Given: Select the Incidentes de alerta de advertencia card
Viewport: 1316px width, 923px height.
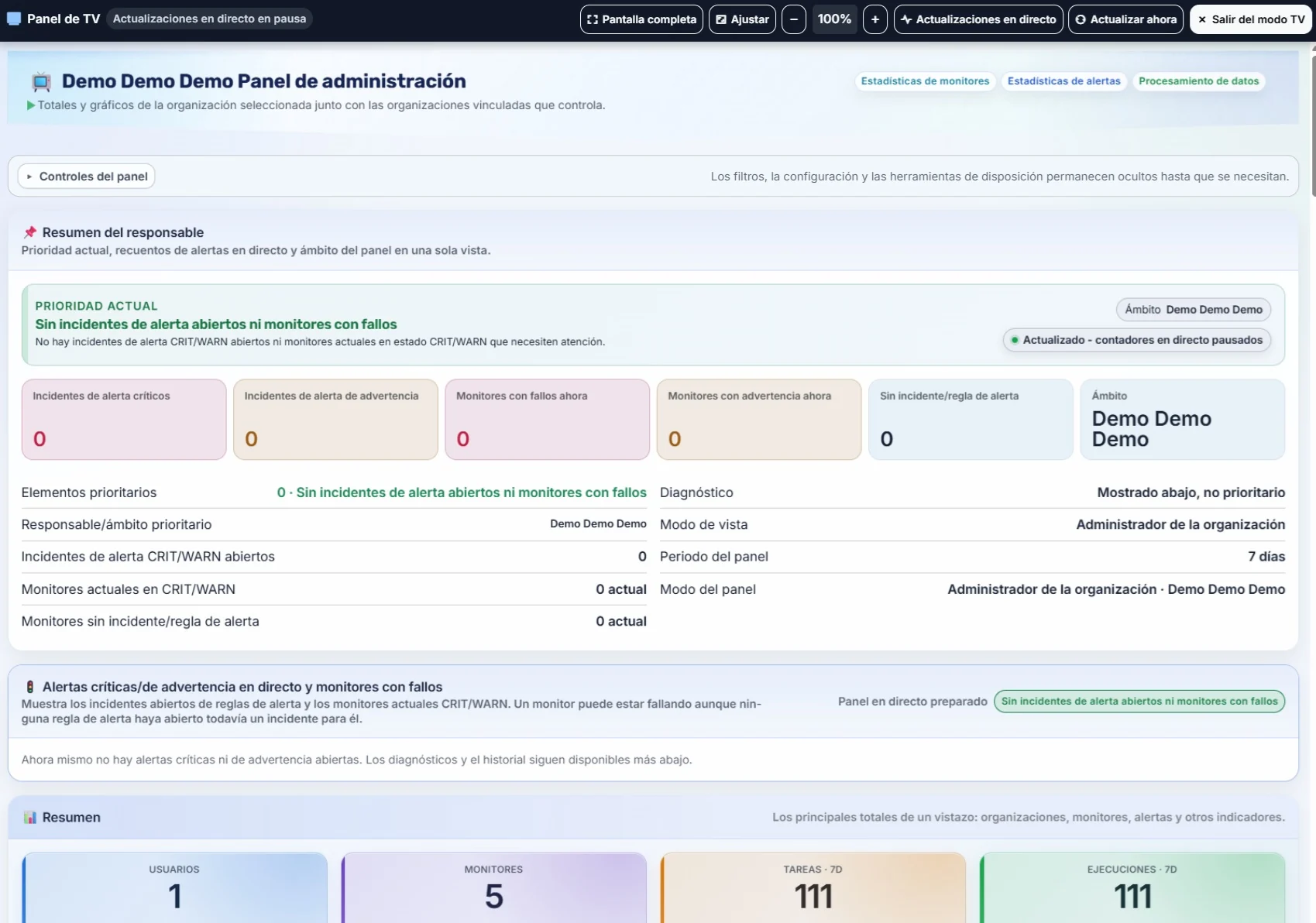Looking at the screenshot, I should [335, 420].
